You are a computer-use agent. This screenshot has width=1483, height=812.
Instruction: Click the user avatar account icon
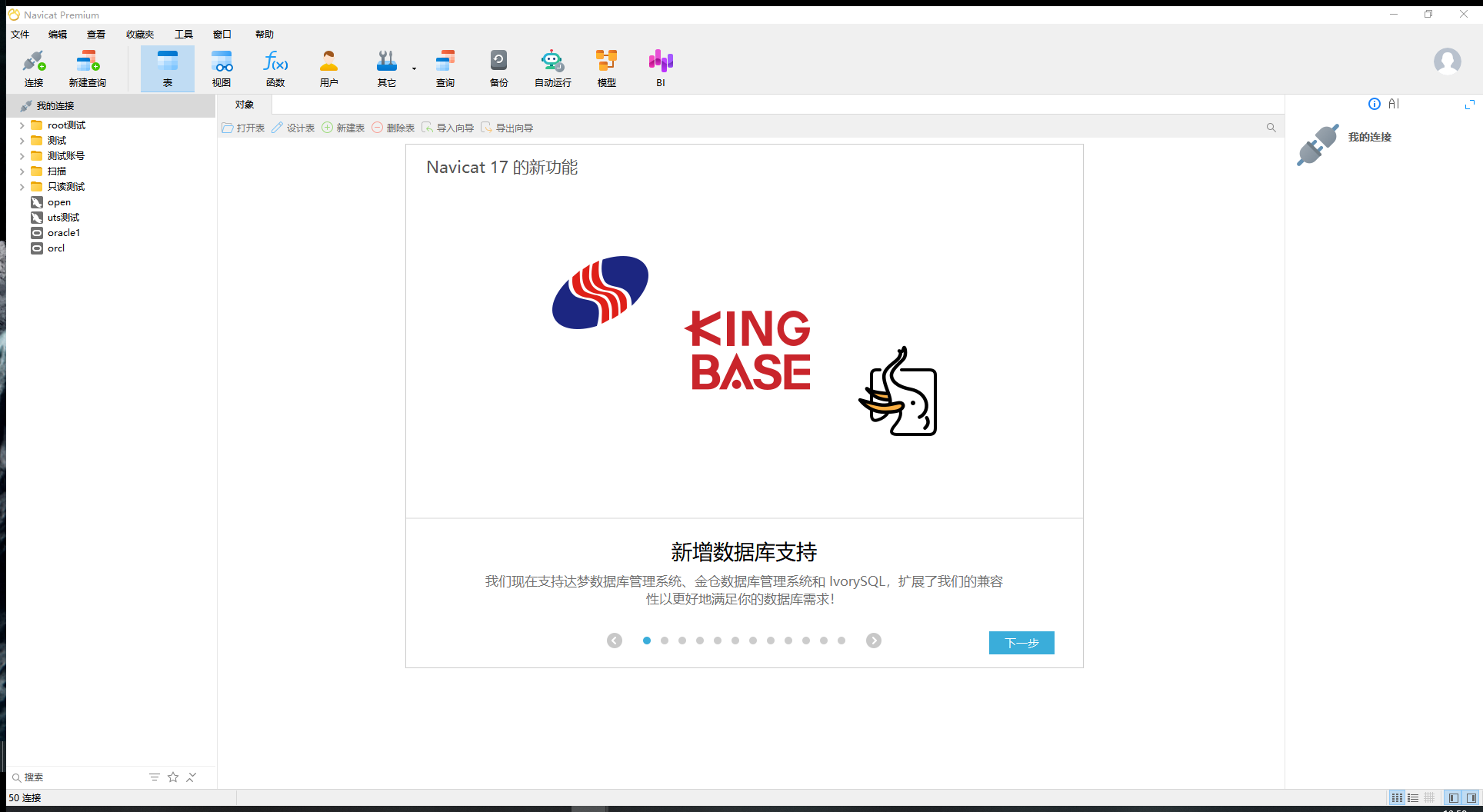(1448, 62)
